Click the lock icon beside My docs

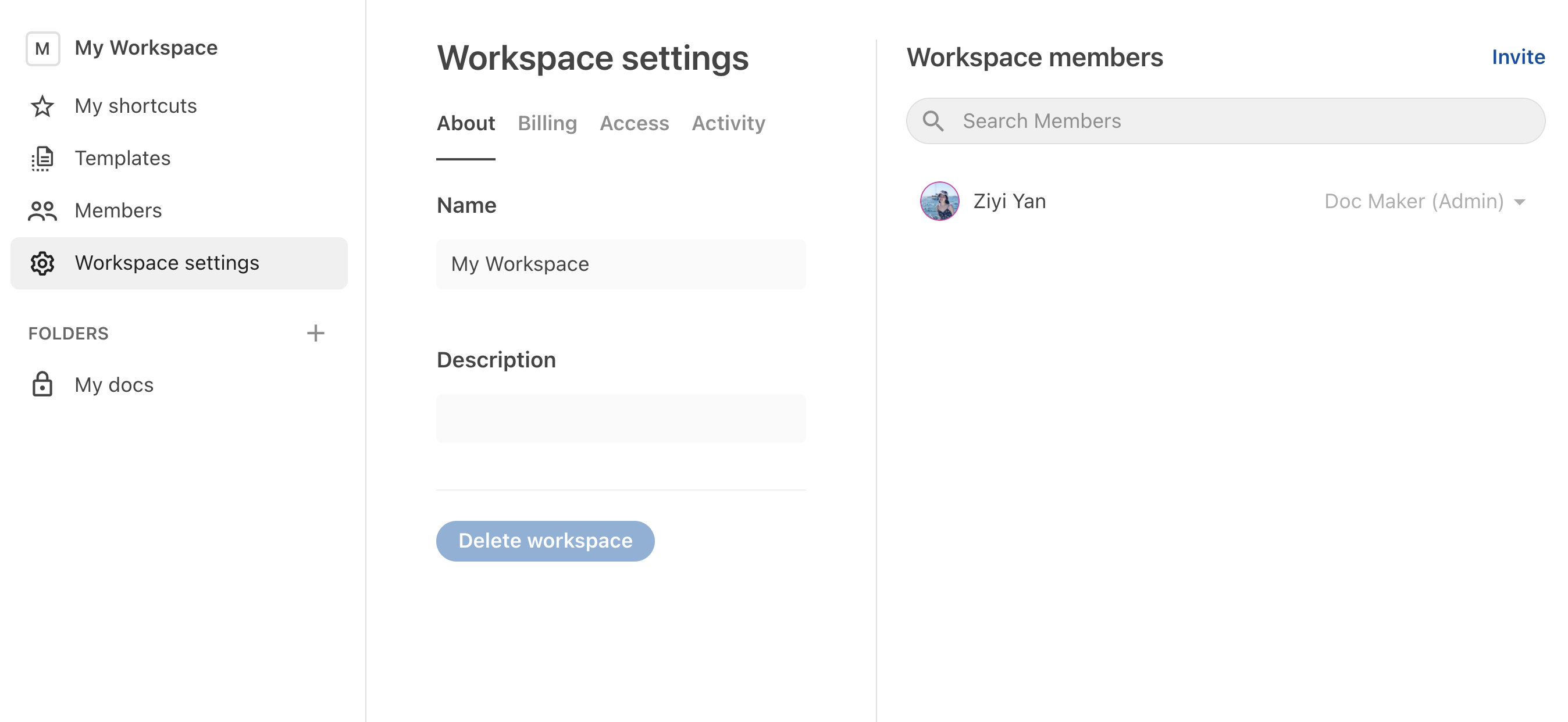[42, 385]
